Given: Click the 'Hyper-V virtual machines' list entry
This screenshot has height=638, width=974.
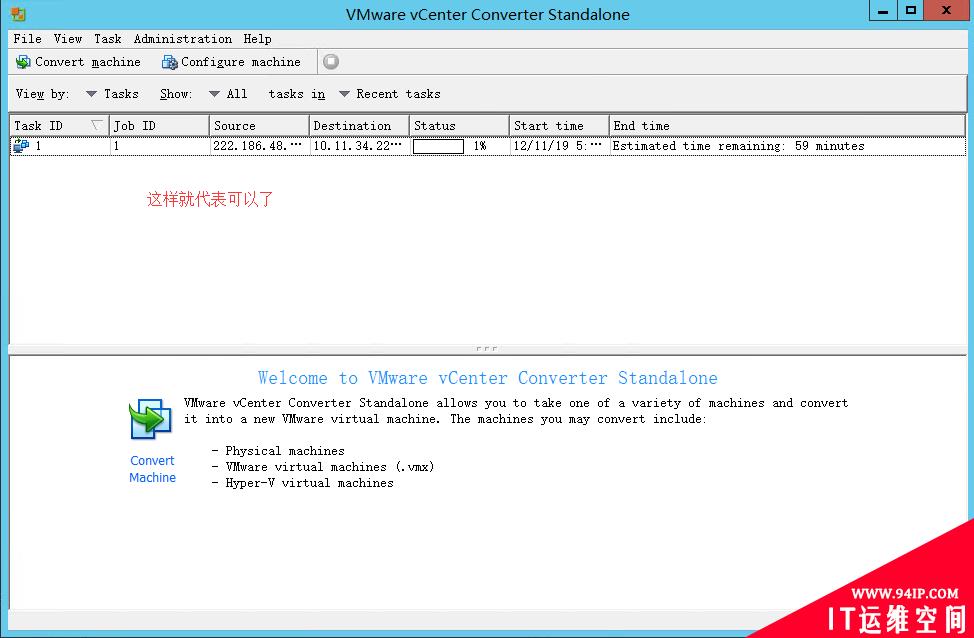Looking at the screenshot, I should click(309, 483).
